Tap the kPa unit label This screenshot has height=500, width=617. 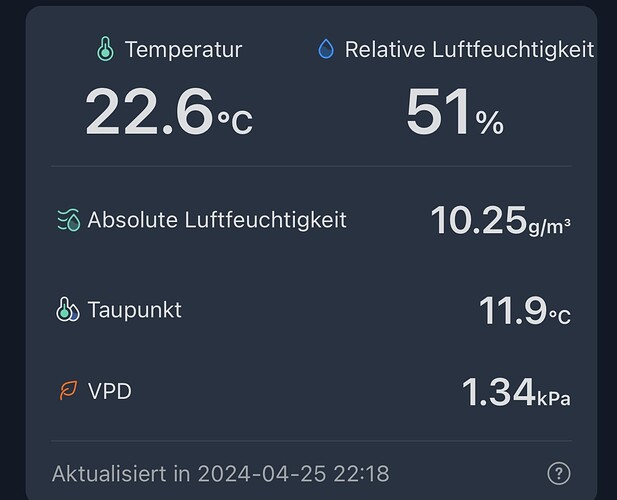click(x=555, y=399)
